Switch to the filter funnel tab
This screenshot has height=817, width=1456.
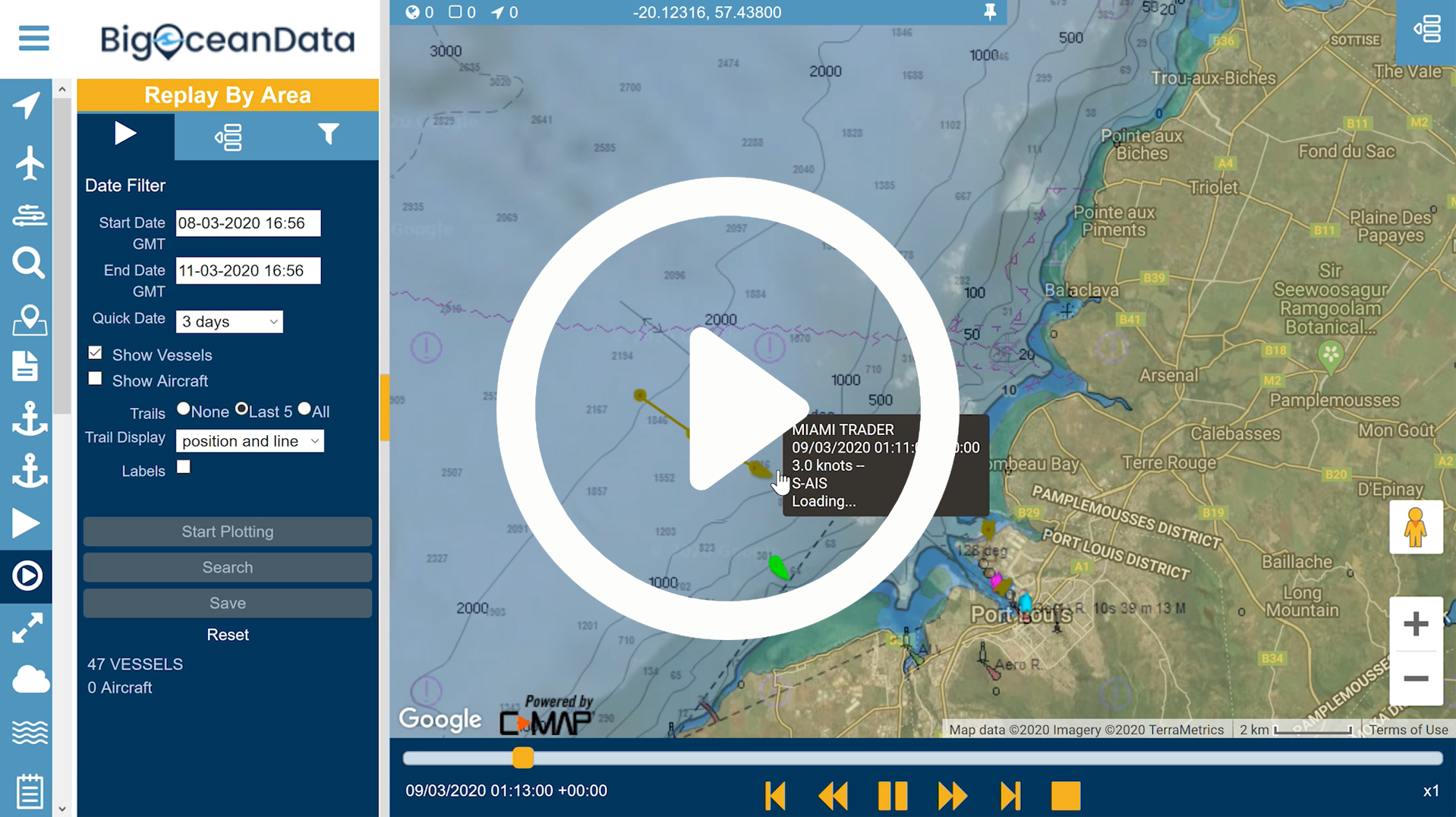coord(328,134)
